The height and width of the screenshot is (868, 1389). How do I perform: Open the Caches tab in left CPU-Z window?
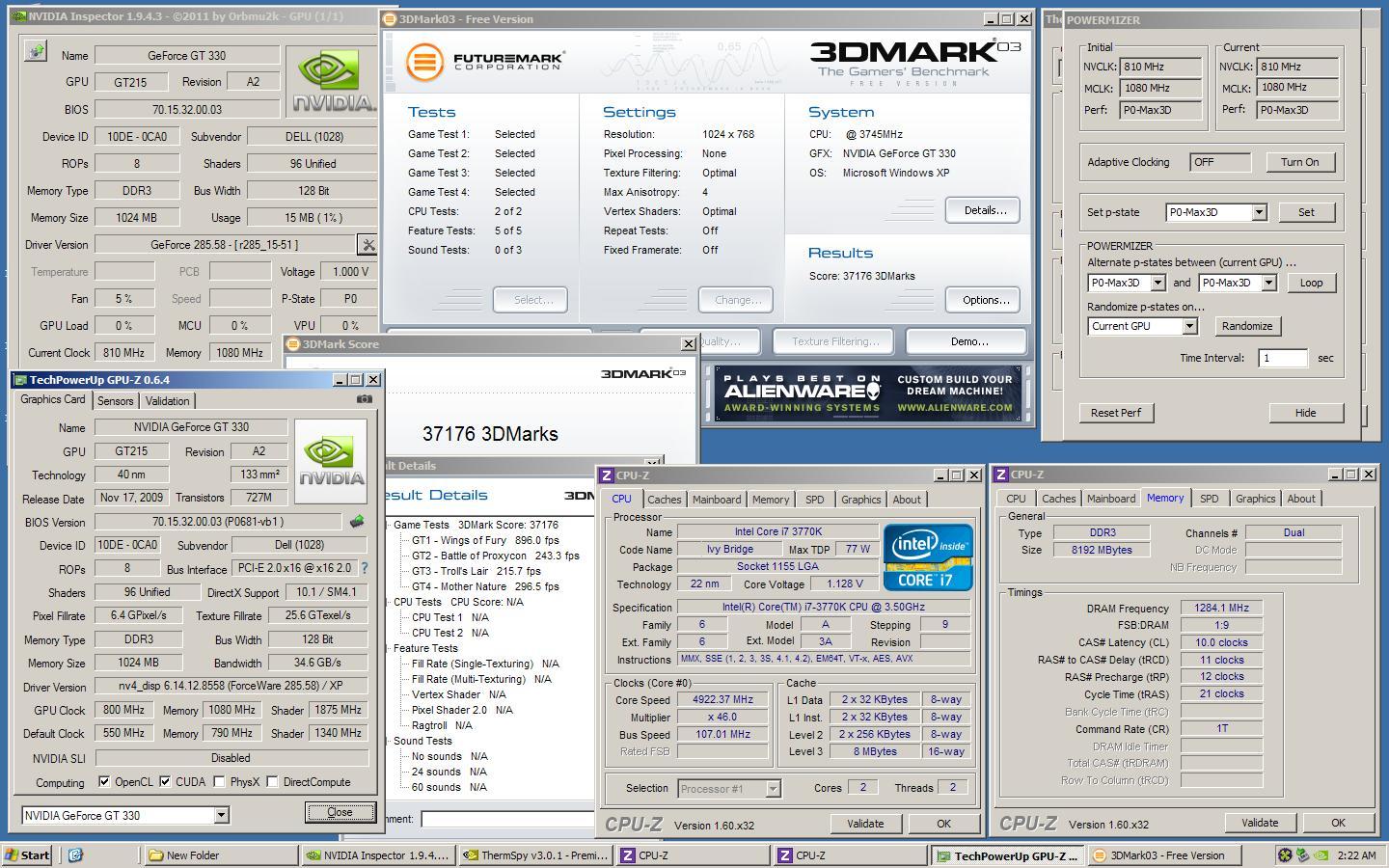click(x=664, y=500)
